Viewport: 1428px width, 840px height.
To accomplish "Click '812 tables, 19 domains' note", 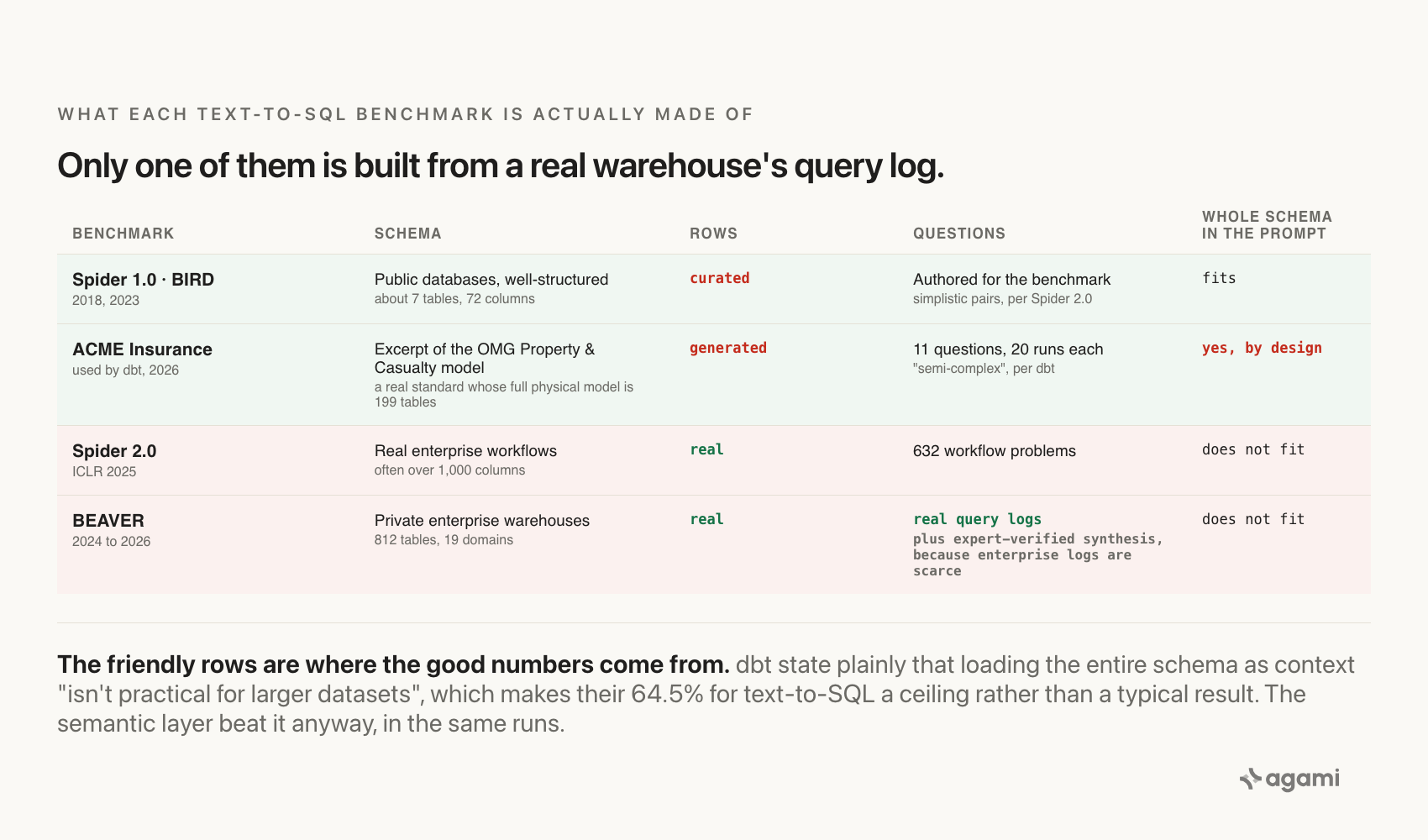I will pos(444,540).
